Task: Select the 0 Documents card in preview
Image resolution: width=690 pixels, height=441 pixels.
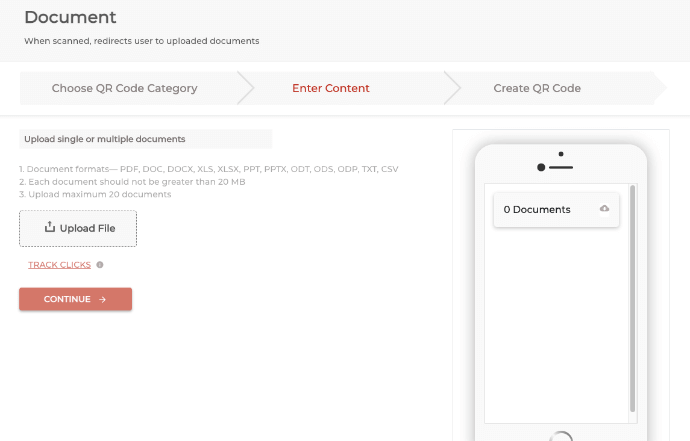Action: click(x=556, y=209)
